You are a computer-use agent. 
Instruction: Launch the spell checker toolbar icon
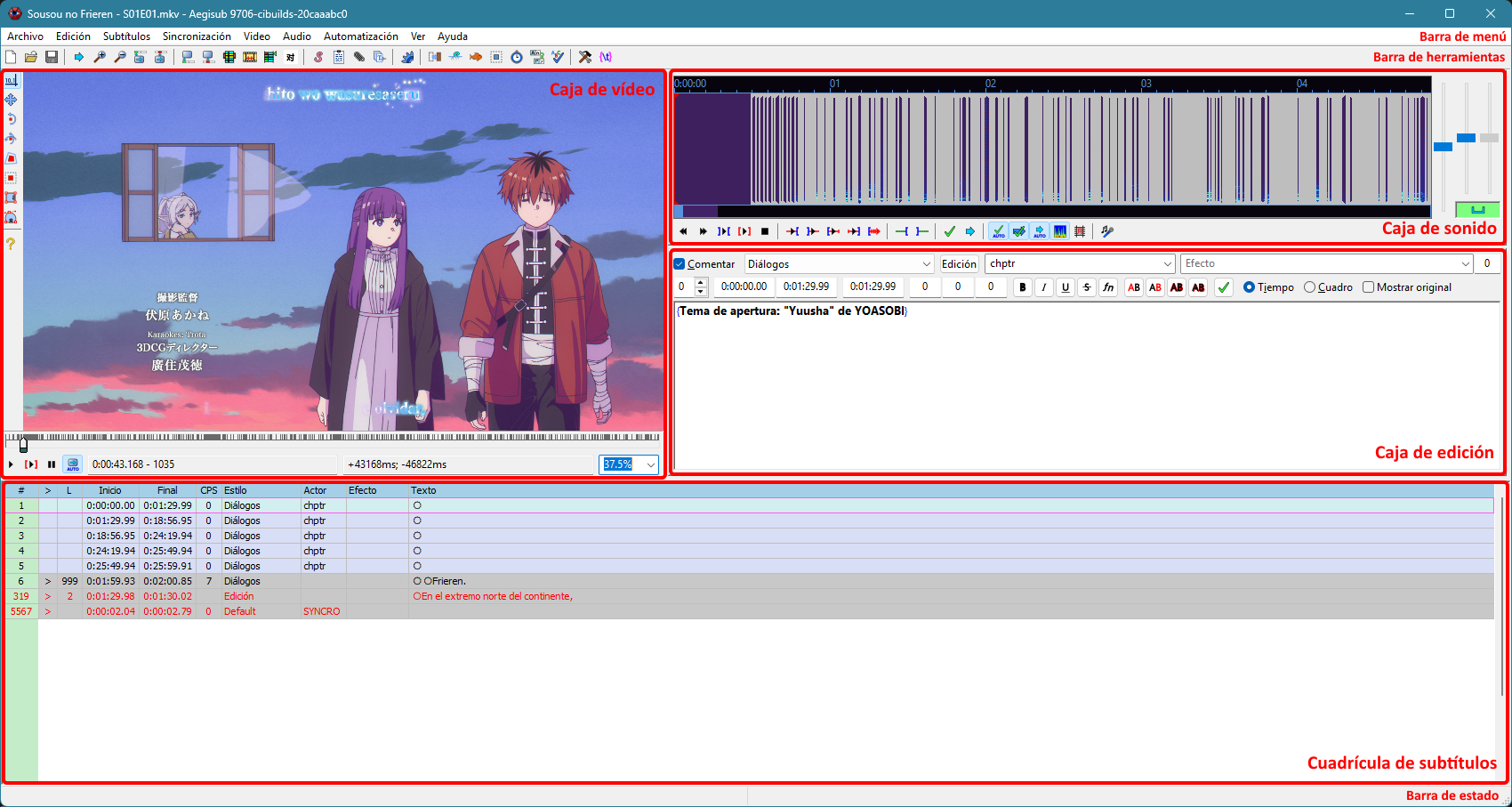pos(558,57)
